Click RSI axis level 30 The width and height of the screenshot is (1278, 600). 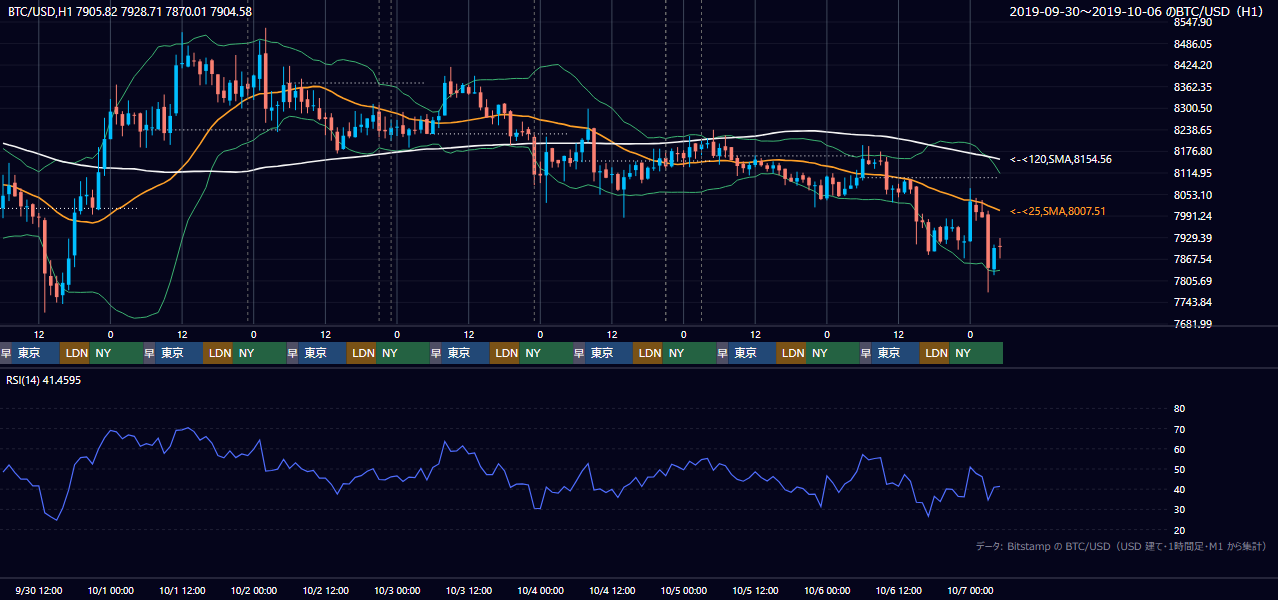tap(1179, 510)
